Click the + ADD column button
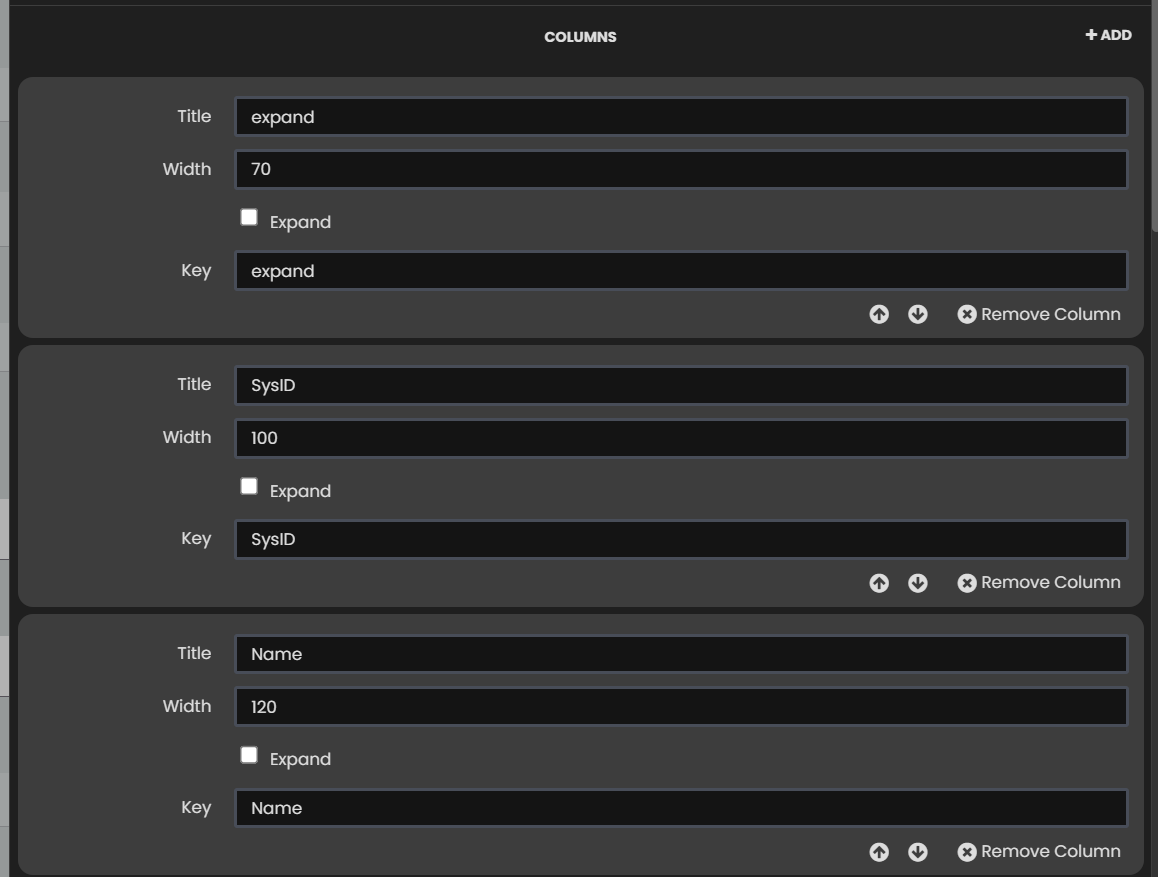Image resolution: width=1158 pixels, height=877 pixels. 1108,35
